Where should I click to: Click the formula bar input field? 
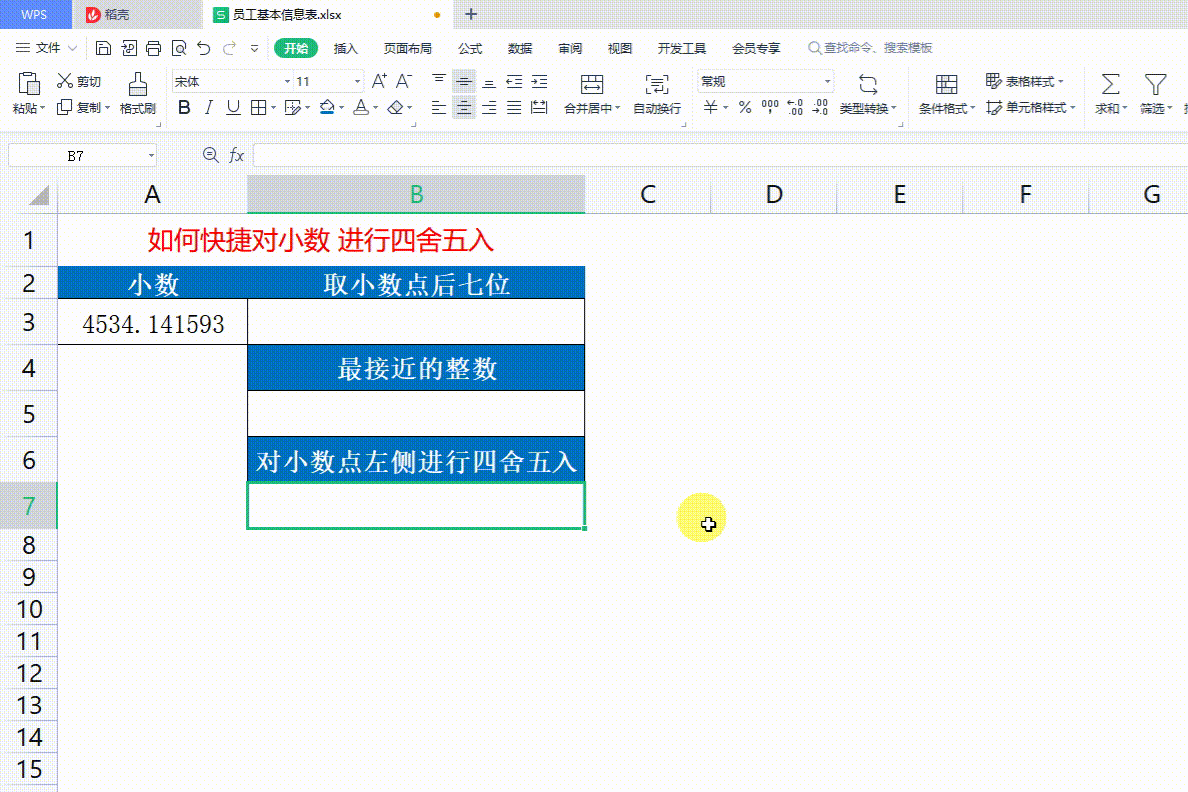click(x=720, y=155)
